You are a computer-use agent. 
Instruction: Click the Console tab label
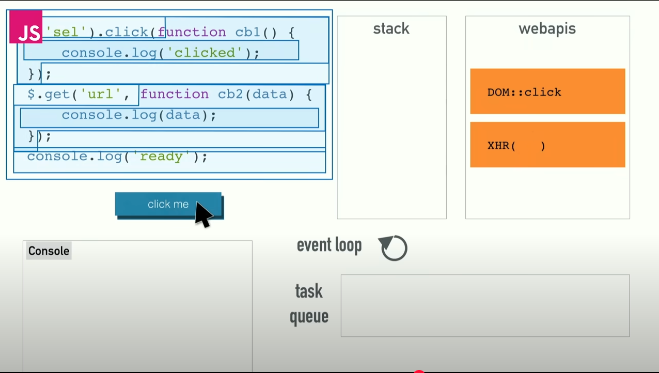[49, 251]
